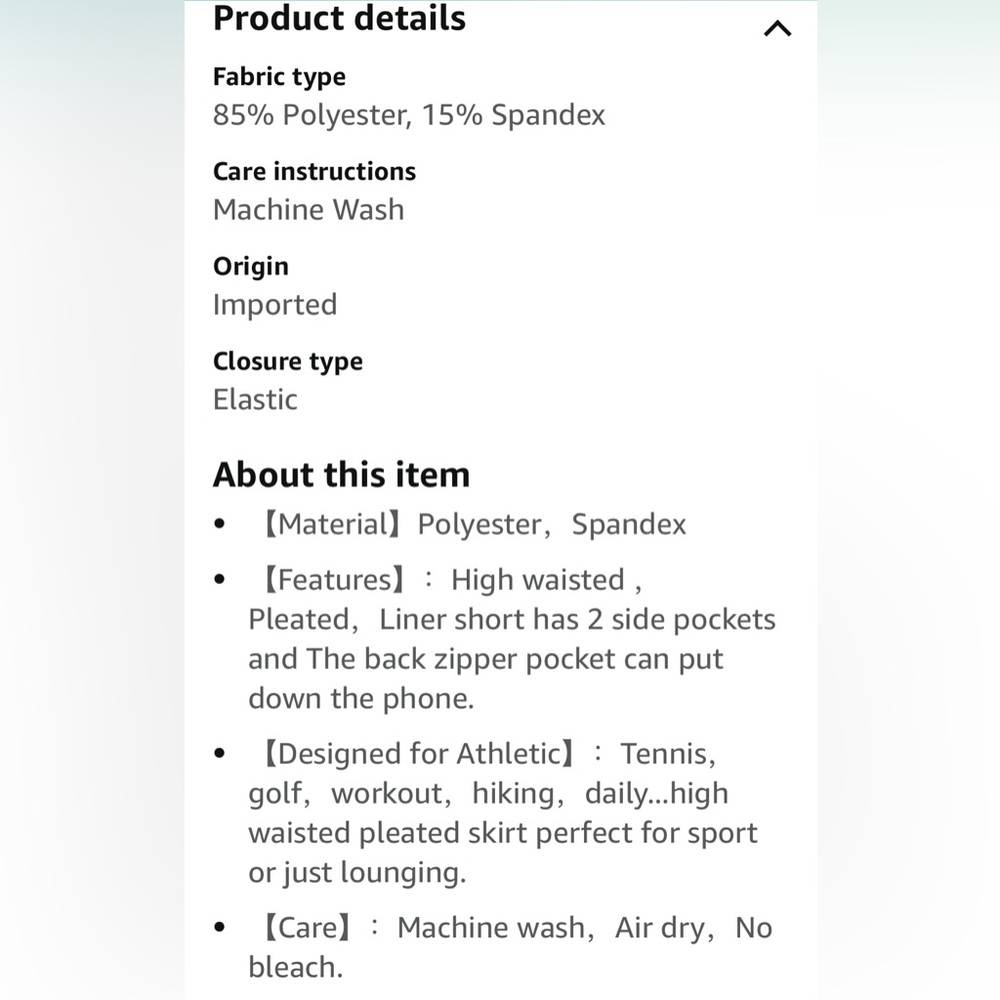Click the 85% Polyester, 15% Spandex text

pos(409,115)
